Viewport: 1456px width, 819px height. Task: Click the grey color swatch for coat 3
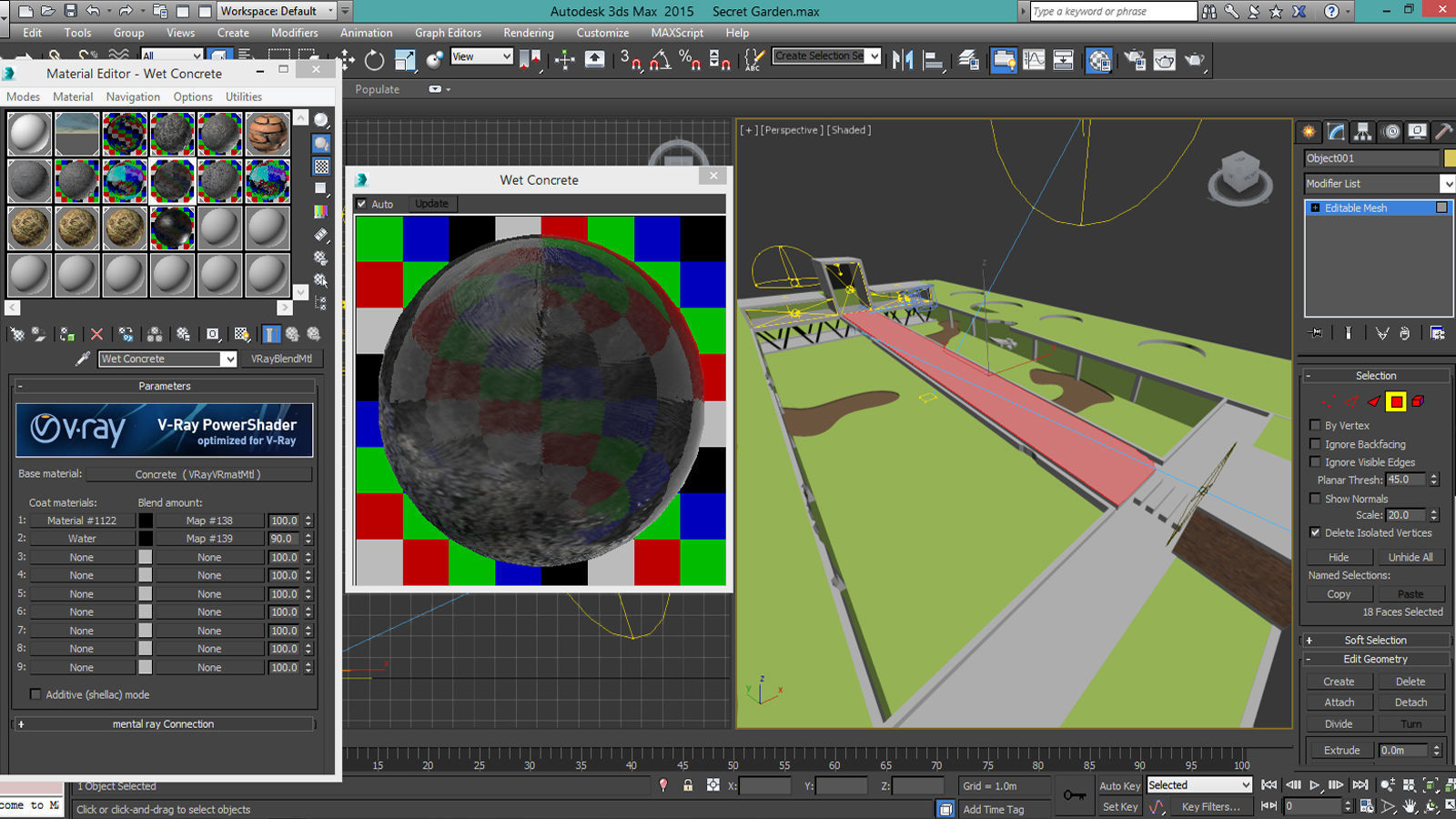tap(146, 557)
